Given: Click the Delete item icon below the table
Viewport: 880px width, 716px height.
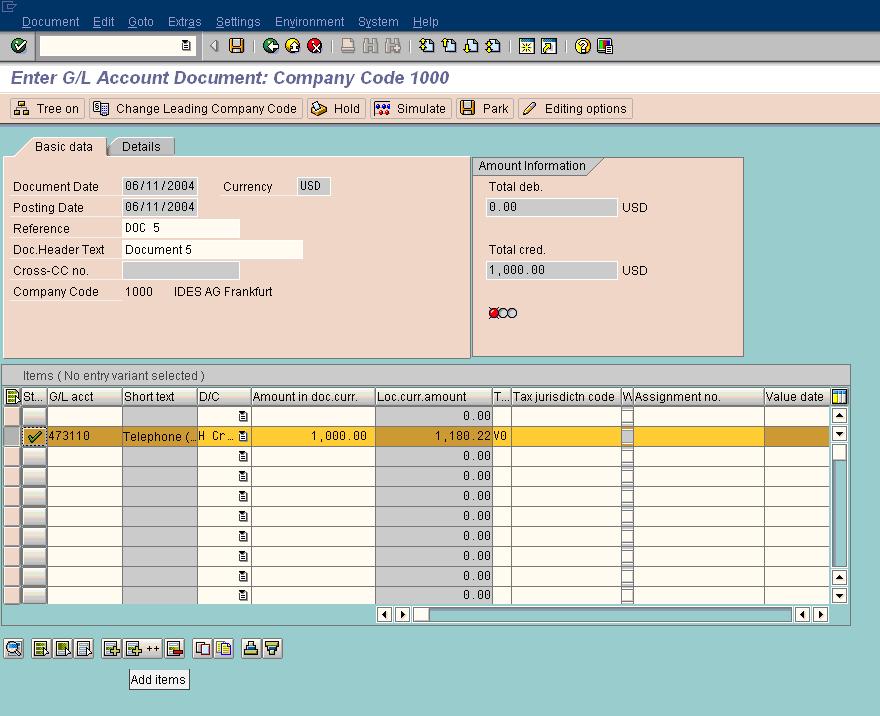Looking at the screenshot, I should coord(175,649).
